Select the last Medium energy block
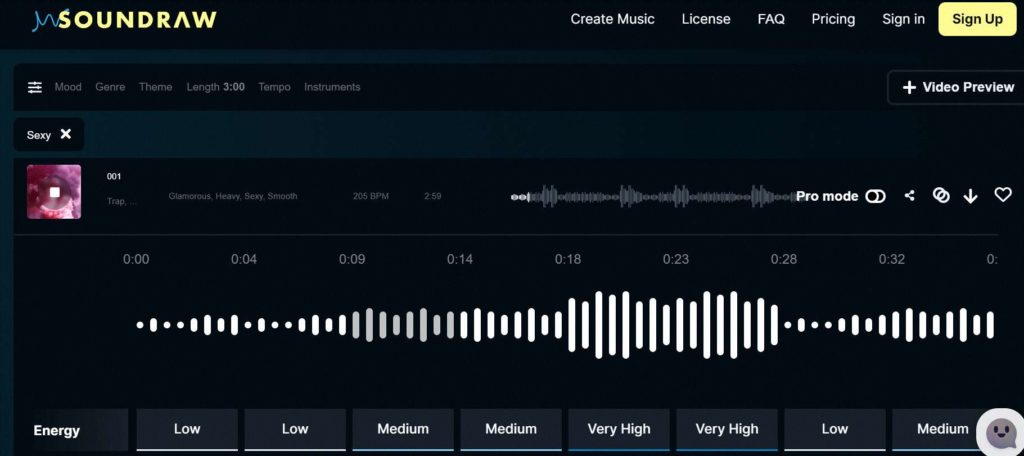 pyautogui.click(x=942, y=429)
